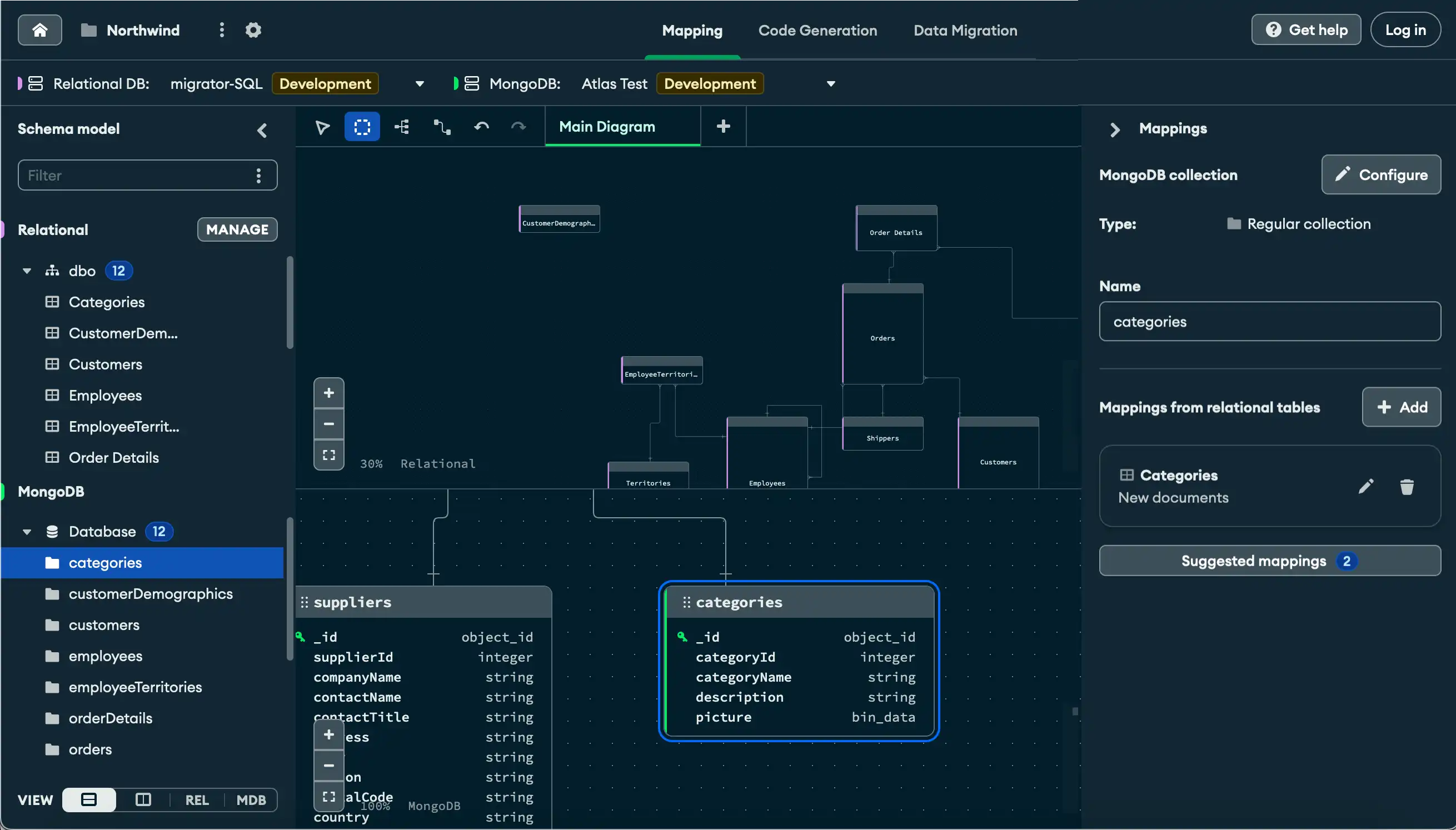Click the categories name input field

[x=1269, y=321]
